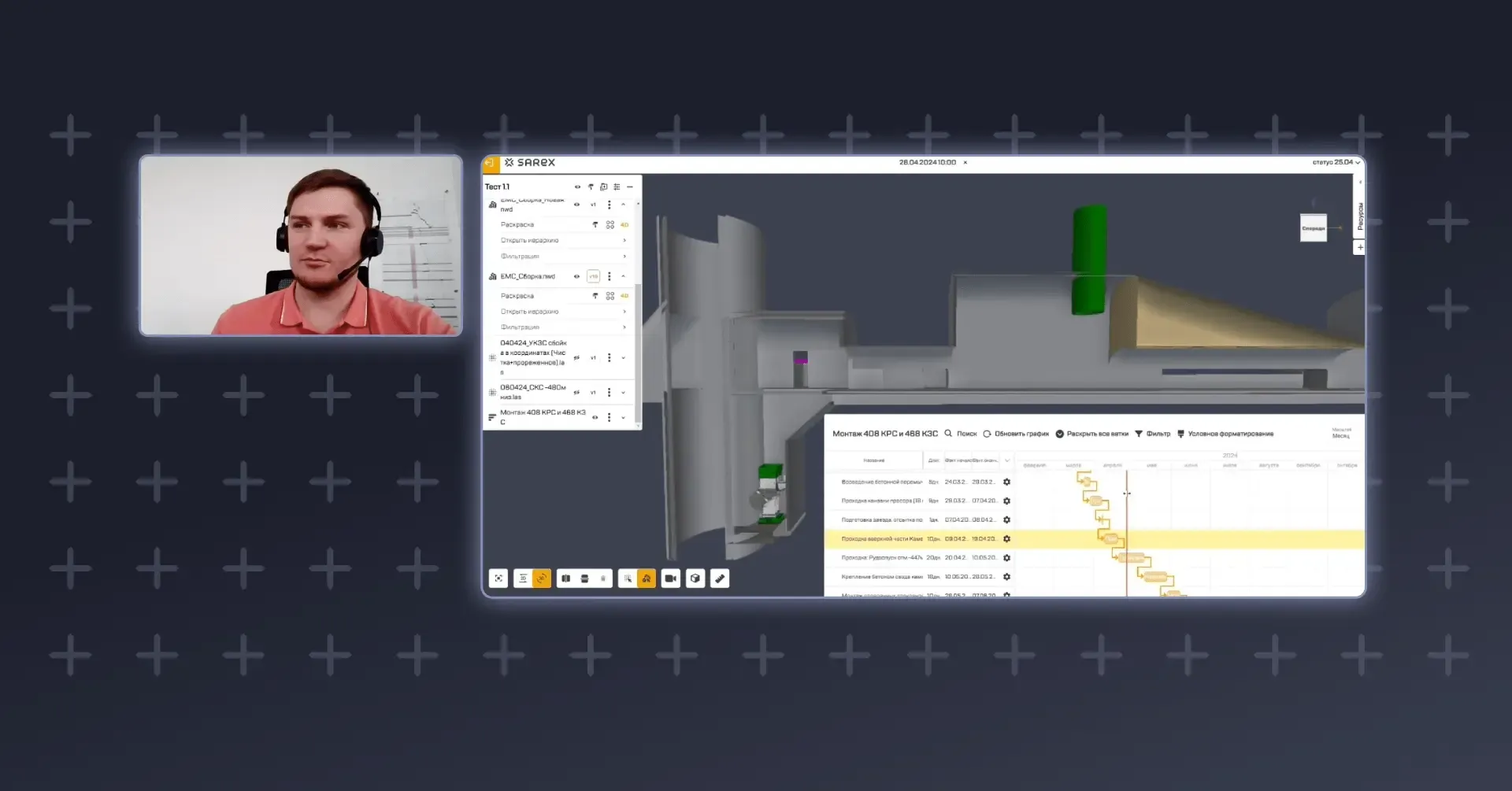
Task: Click Обновить график button
Action: (x=1016, y=434)
